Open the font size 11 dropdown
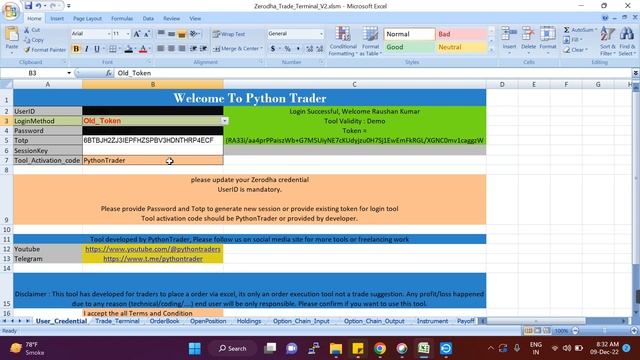 click(x=128, y=34)
